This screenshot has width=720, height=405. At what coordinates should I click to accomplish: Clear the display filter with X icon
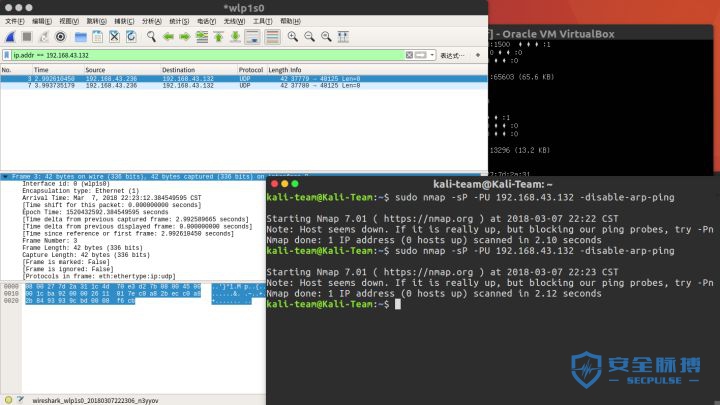pyautogui.click(x=409, y=55)
